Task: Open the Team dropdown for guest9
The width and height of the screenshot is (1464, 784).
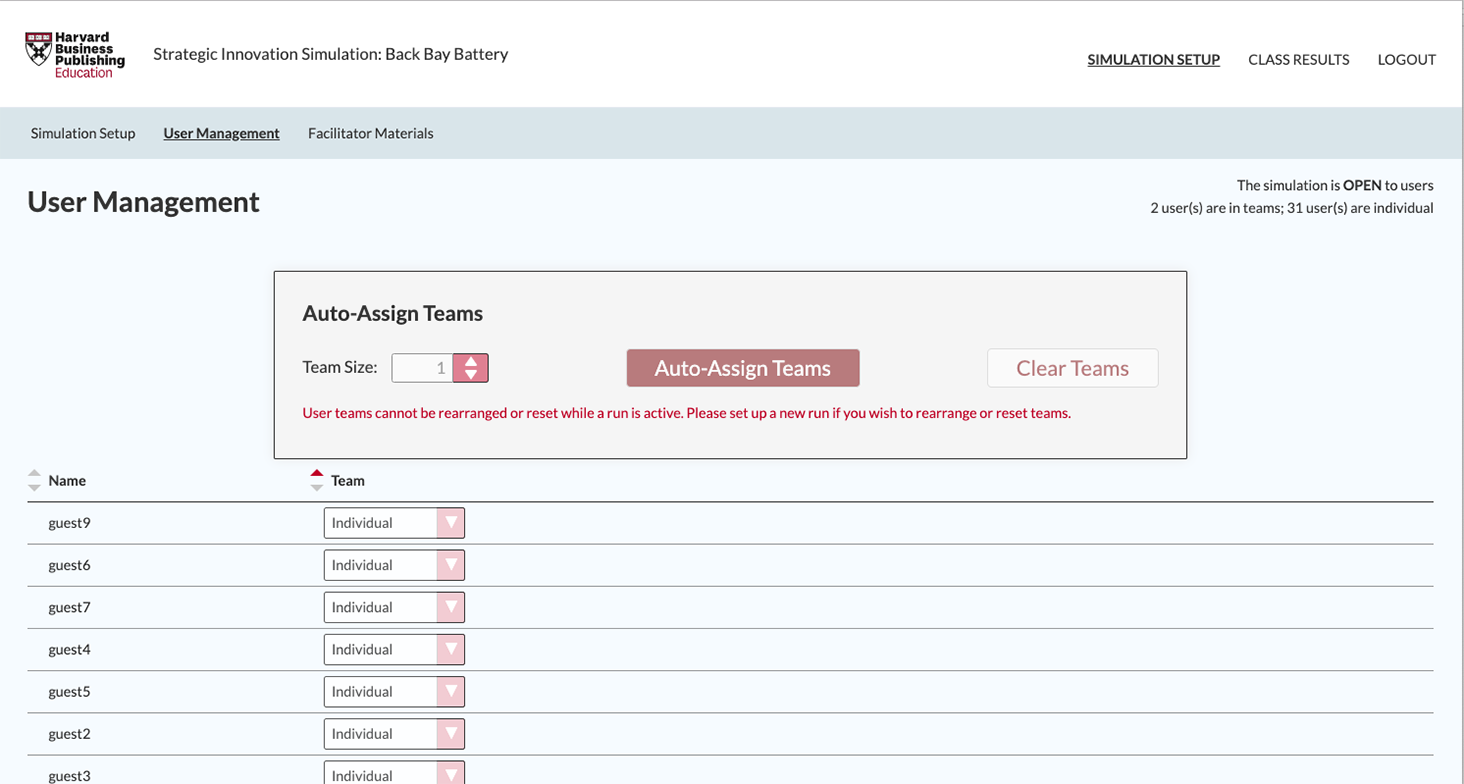Action: coord(394,523)
